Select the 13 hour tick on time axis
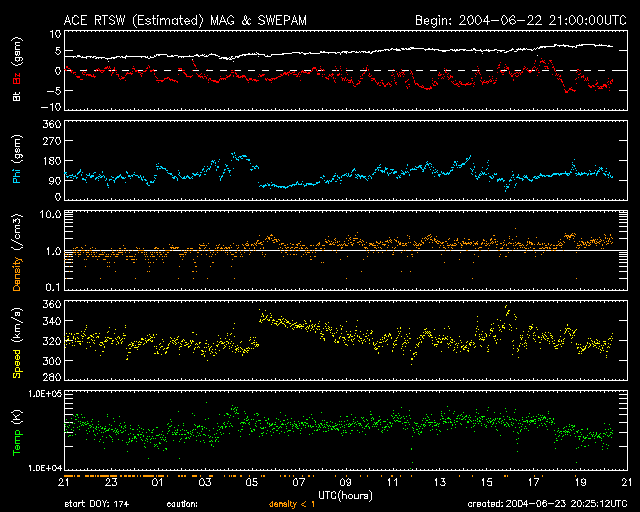Image resolution: width=640 pixels, height=512 pixels. tap(438, 483)
